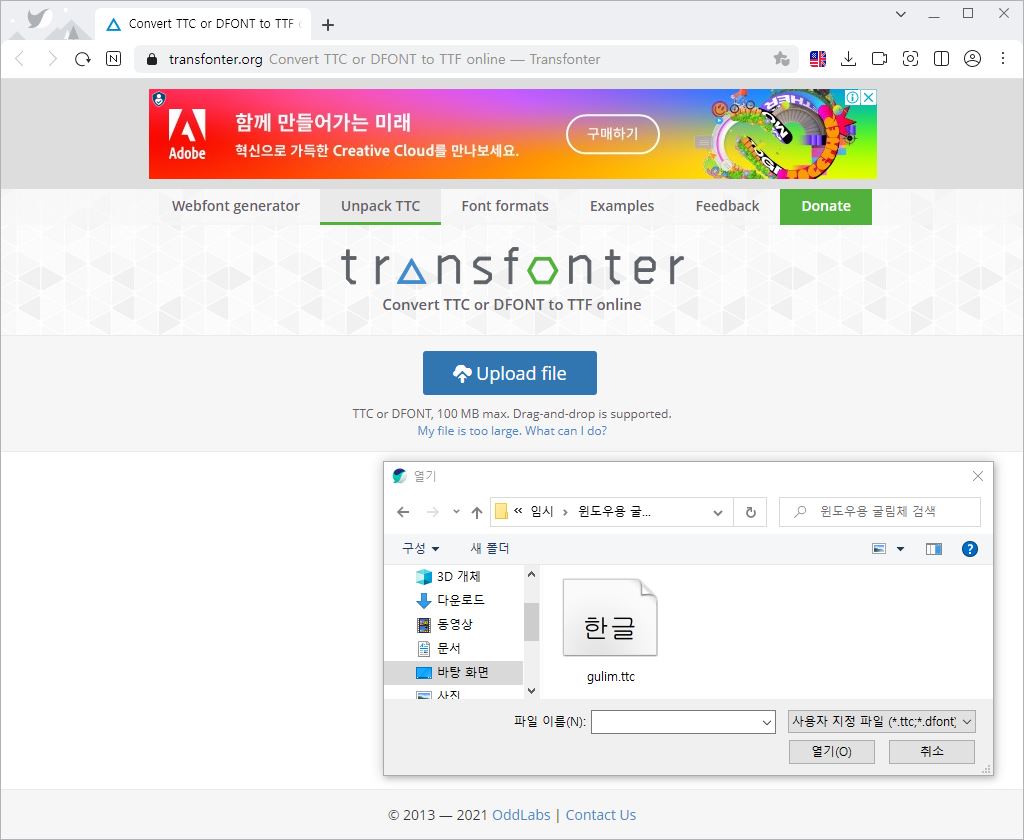The height and width of the screenshot is (840, 1024).
Task: Click the 취소 cancel button
Action: 931,752
